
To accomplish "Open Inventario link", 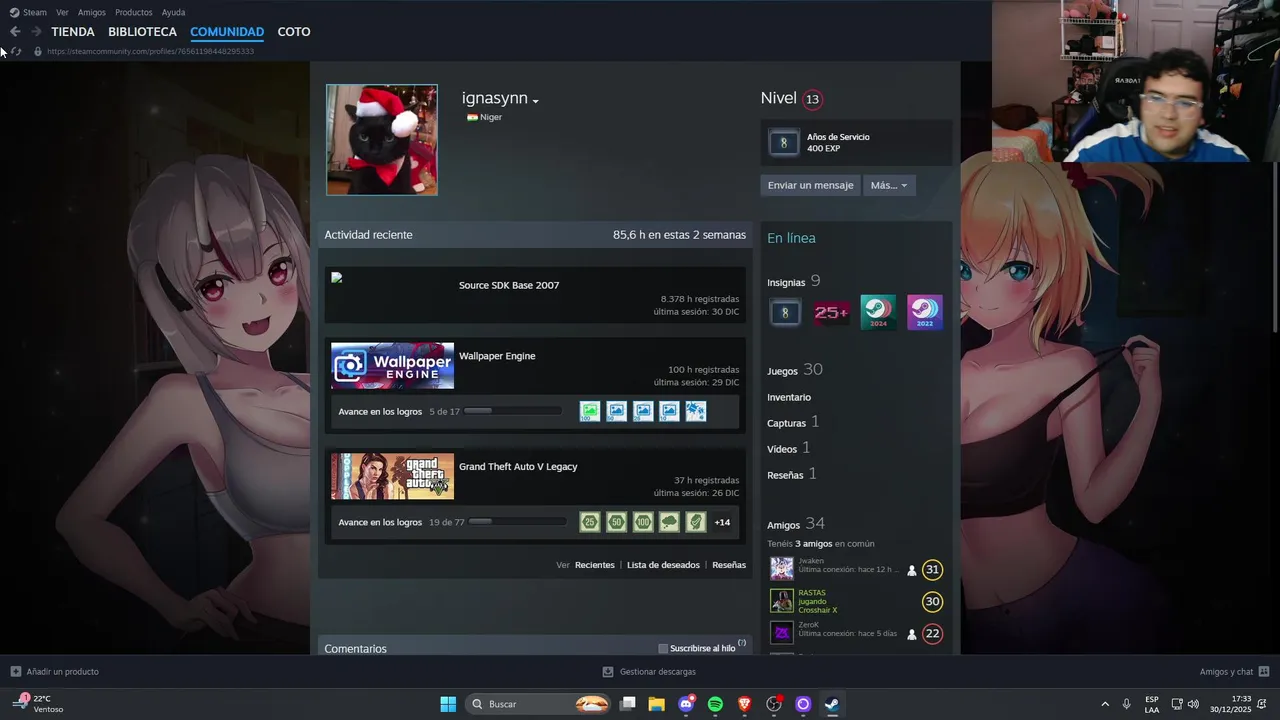I will (789, 397).
